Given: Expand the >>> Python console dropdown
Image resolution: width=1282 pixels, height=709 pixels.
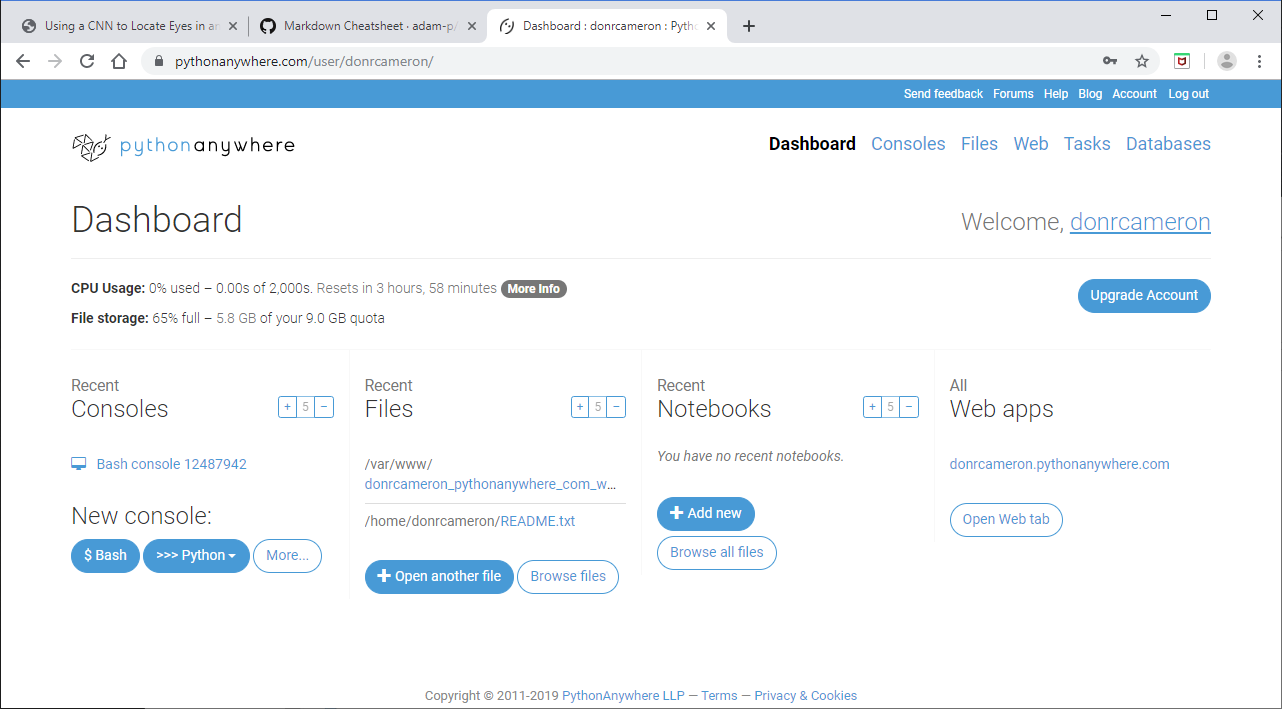Looking at the screenshot, I should click(196, 556).
